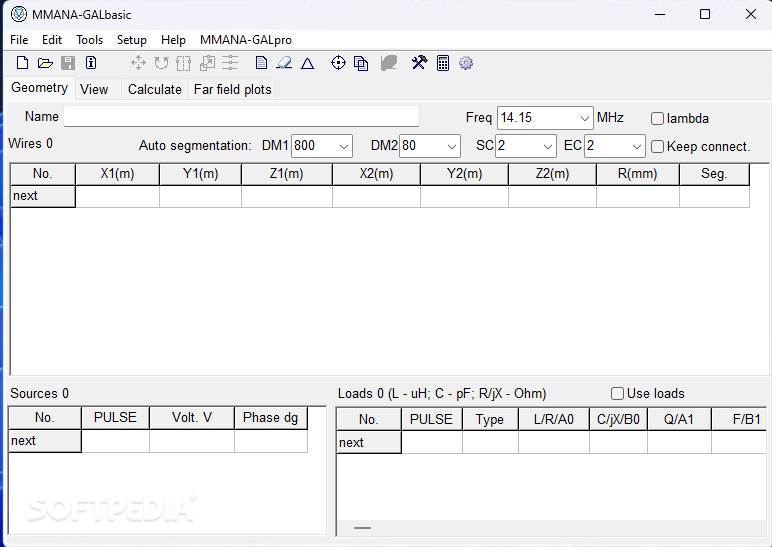Open the Tools menu
The width and height of the screenshot is (772, 547).
90,40
